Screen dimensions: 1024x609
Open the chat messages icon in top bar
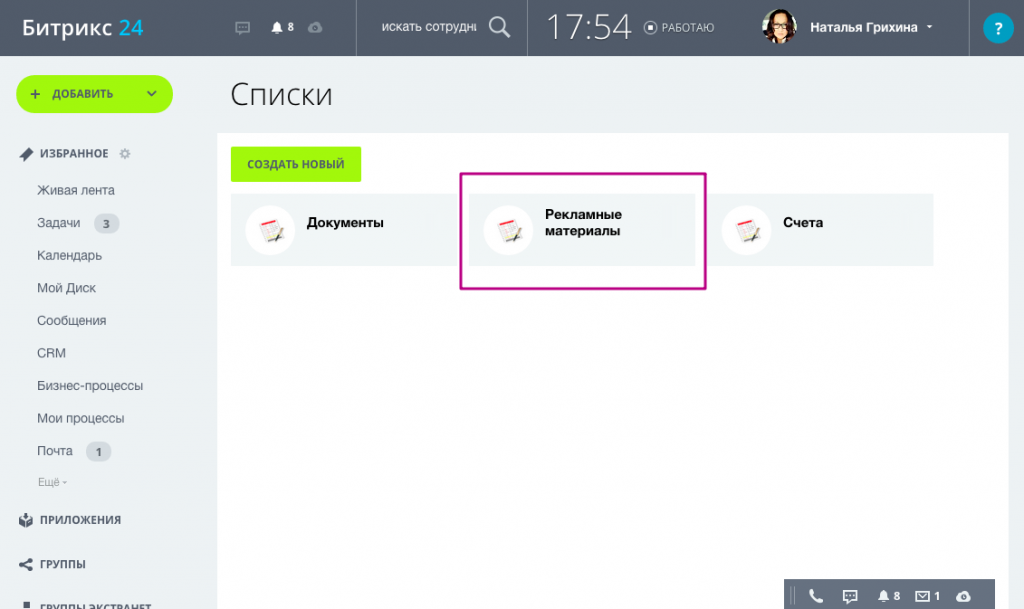point(242,28)
